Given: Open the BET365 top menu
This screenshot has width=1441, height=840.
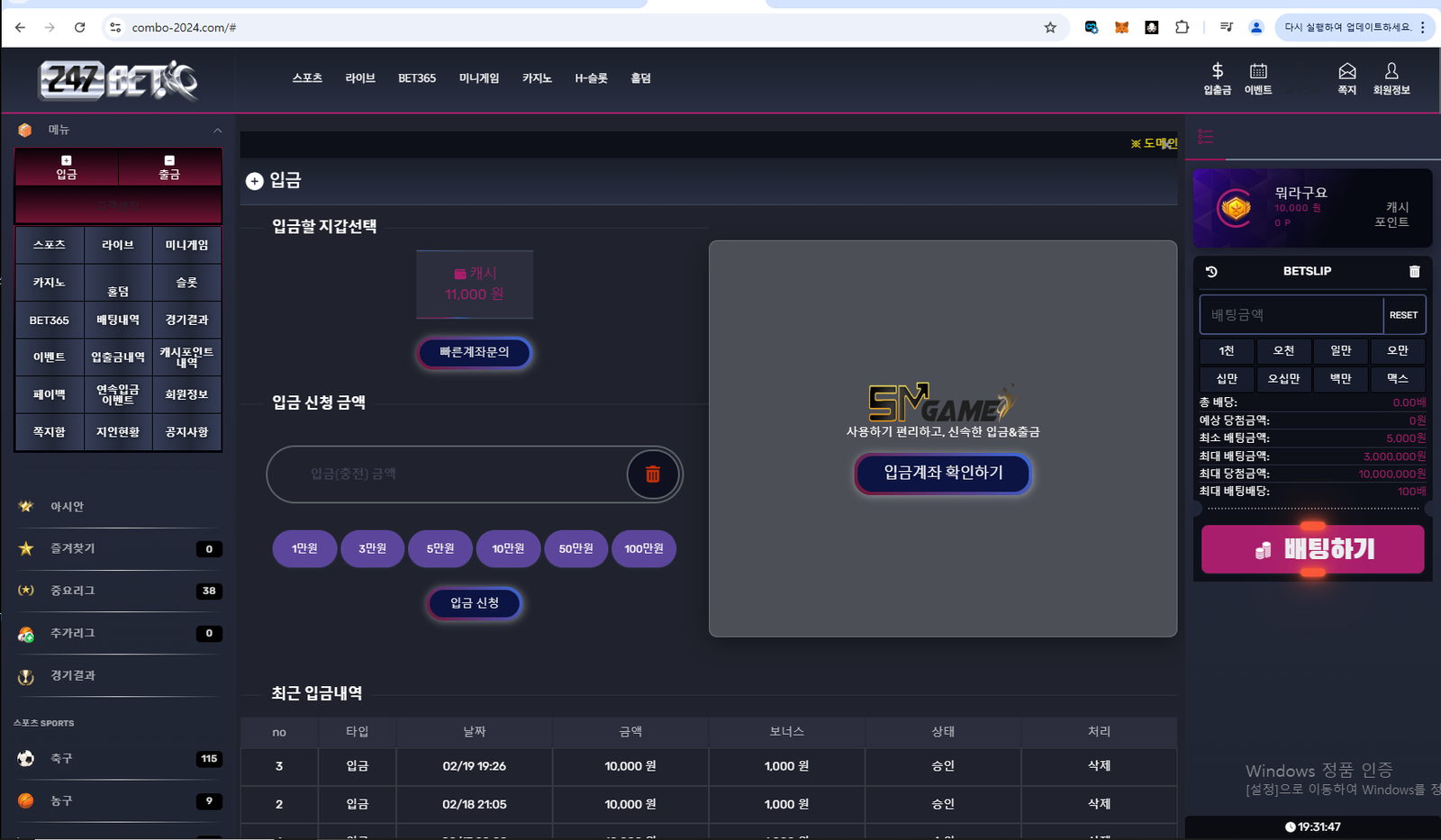Looking at the screenshot, I should click(417, 78).
